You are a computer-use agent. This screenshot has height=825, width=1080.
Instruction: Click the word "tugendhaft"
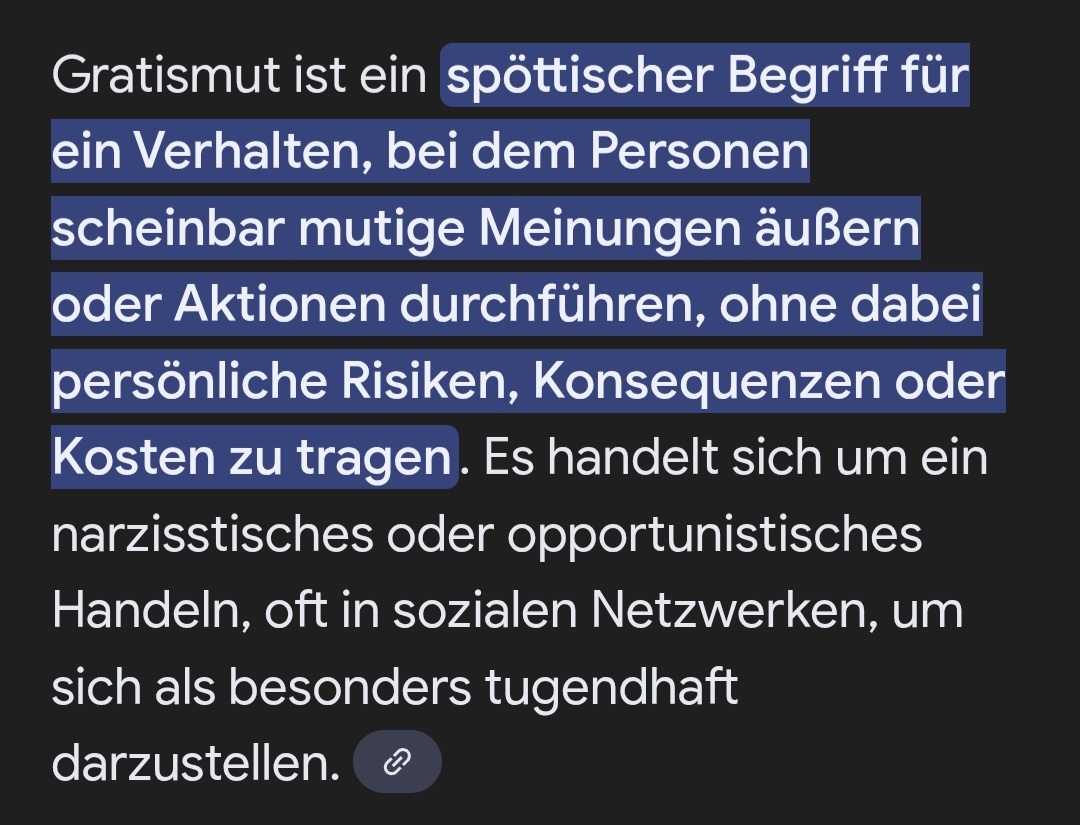[610, 687]
